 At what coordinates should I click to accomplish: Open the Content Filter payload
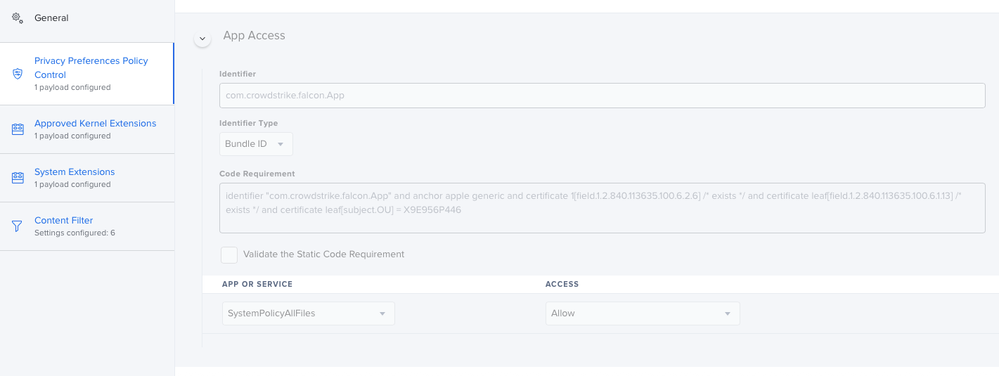(87, 226)
